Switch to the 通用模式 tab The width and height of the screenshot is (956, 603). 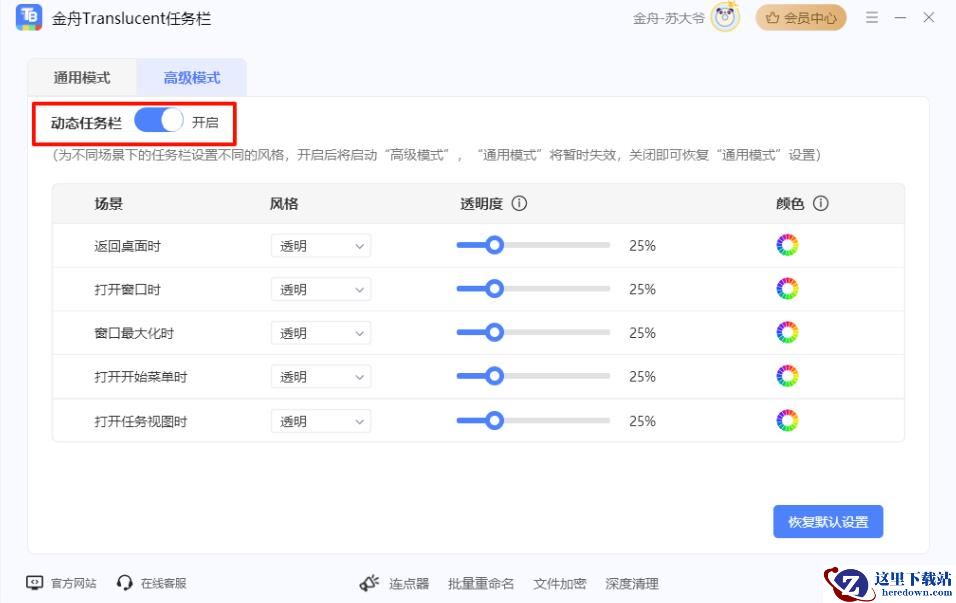point(82,77)
